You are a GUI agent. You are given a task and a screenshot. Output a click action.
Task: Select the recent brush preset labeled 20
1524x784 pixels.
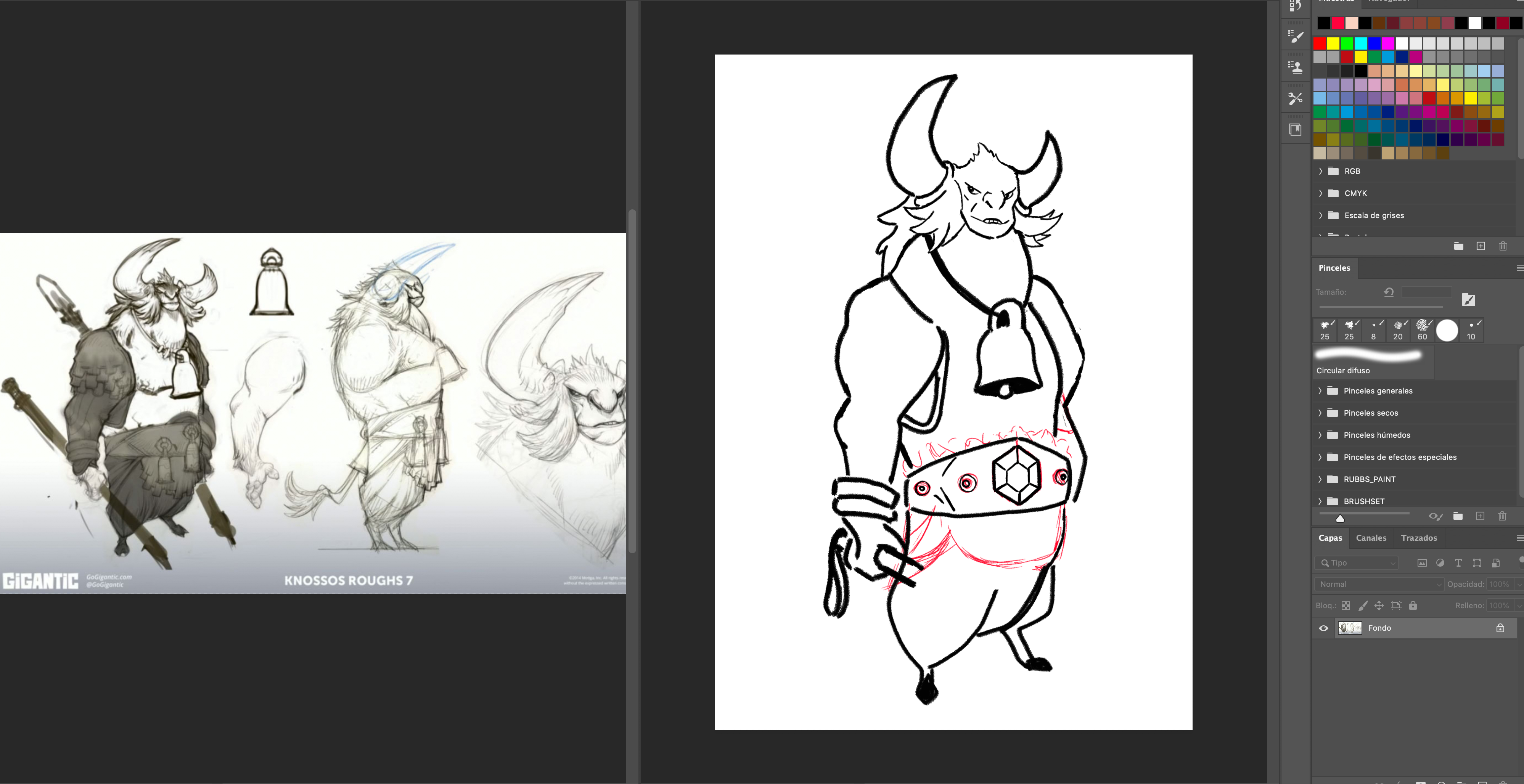[x=1398, y=330]
